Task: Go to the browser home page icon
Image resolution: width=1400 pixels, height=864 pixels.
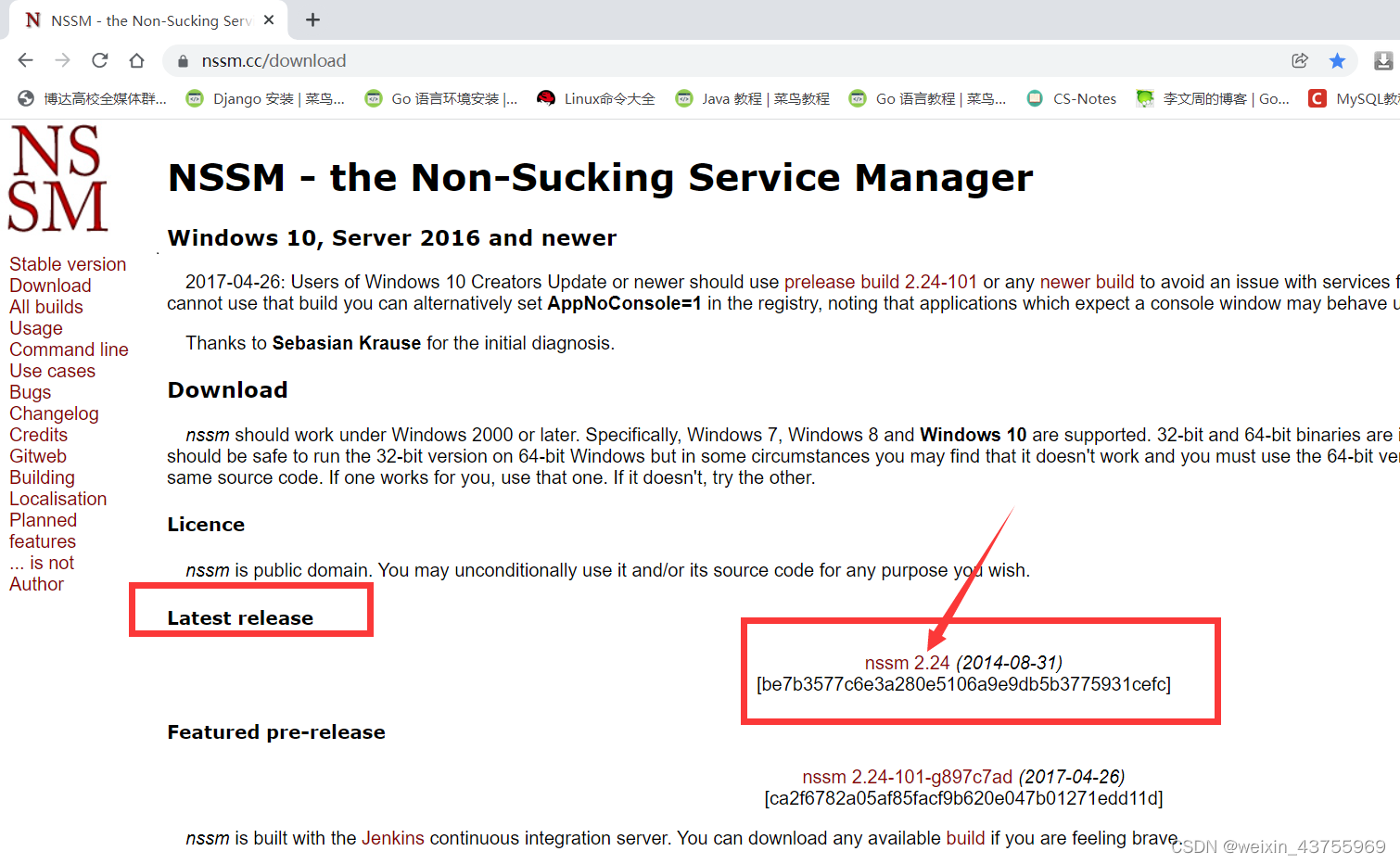Action: coord(136,60)
